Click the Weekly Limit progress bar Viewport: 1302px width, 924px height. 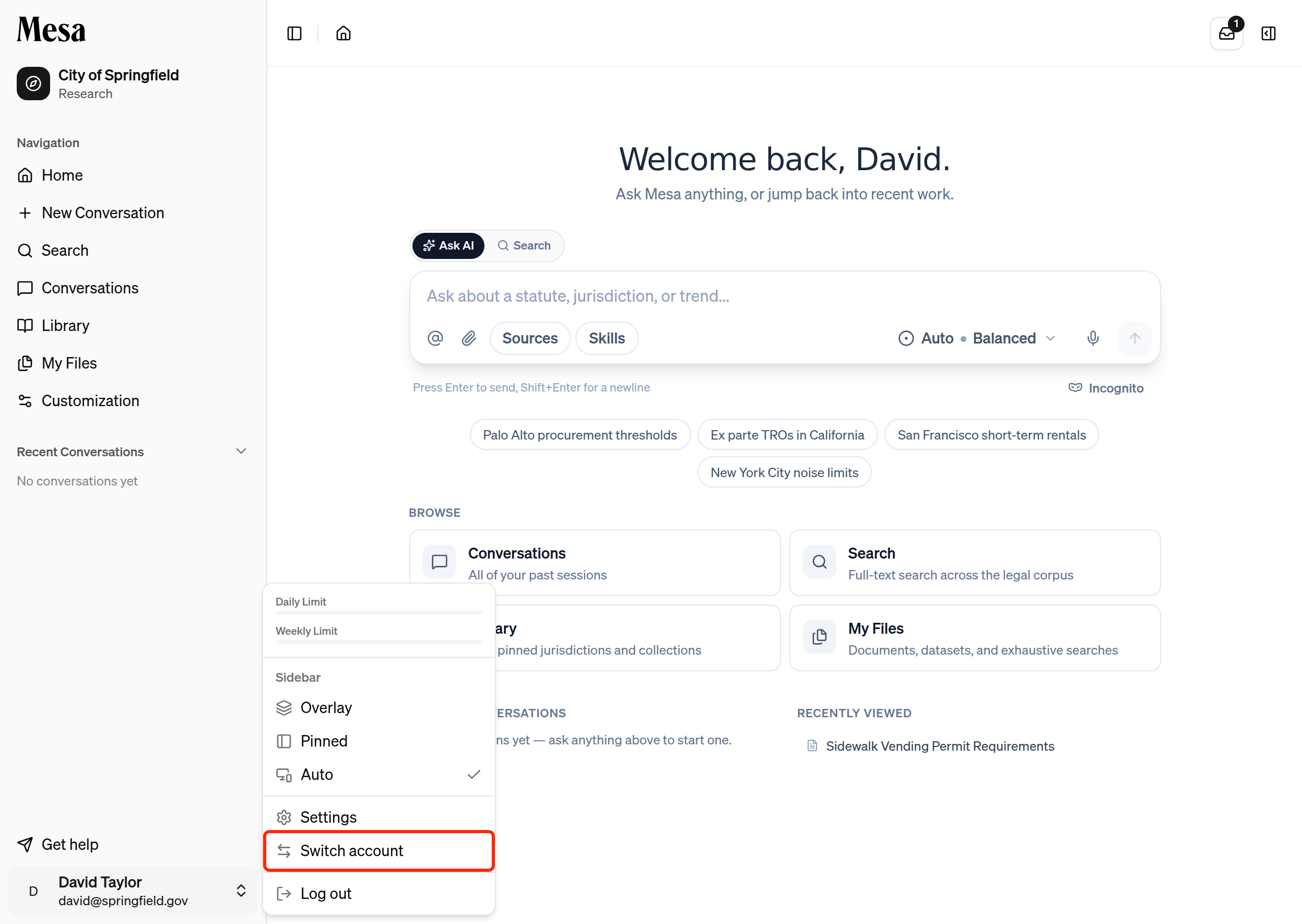379,642
